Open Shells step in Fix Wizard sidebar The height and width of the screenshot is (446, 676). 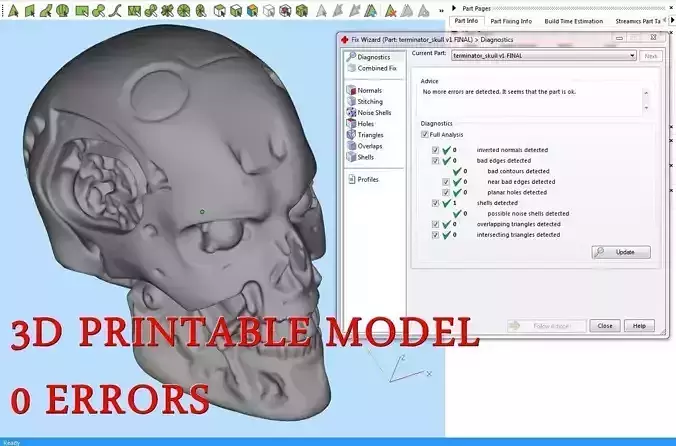coord(360,158)
